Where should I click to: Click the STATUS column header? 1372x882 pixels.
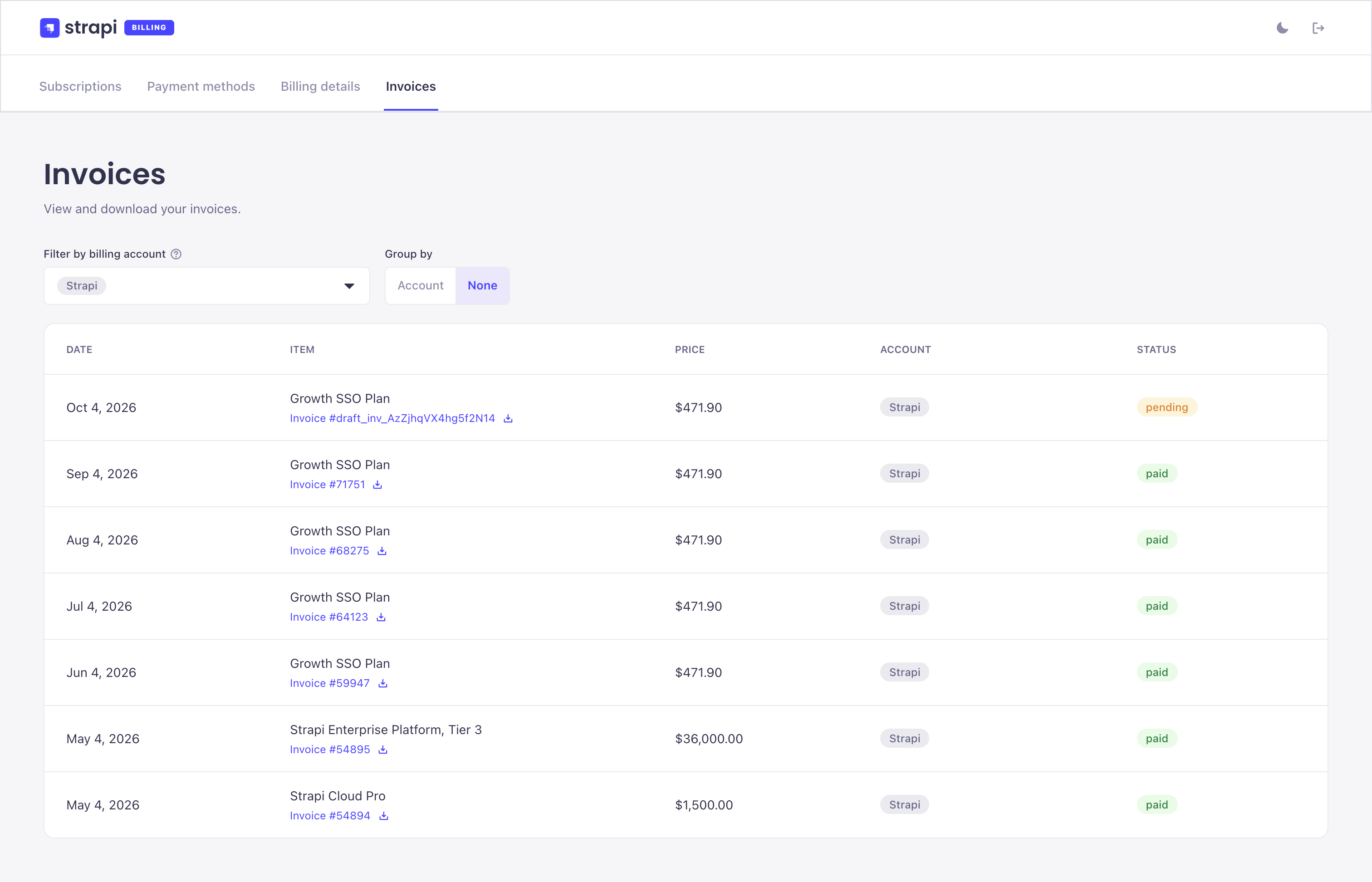(1156, 349)
